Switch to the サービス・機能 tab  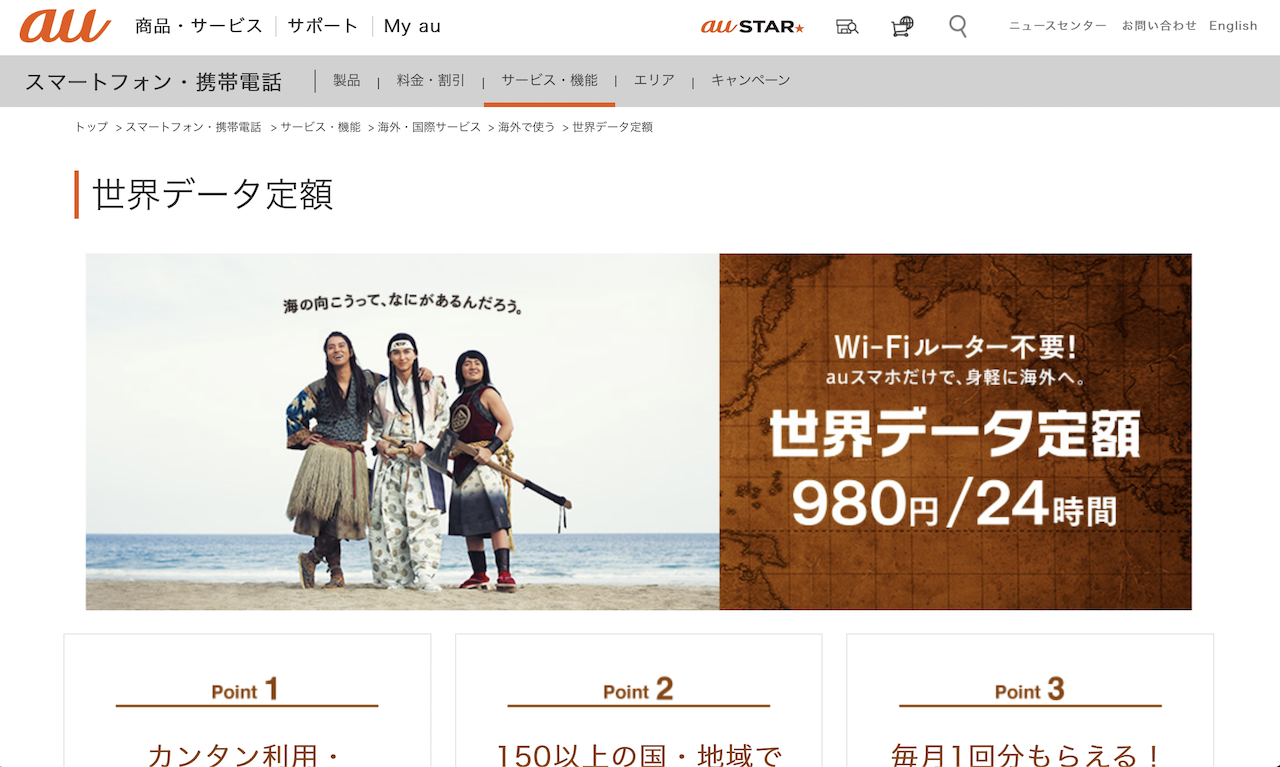(549, 80)
